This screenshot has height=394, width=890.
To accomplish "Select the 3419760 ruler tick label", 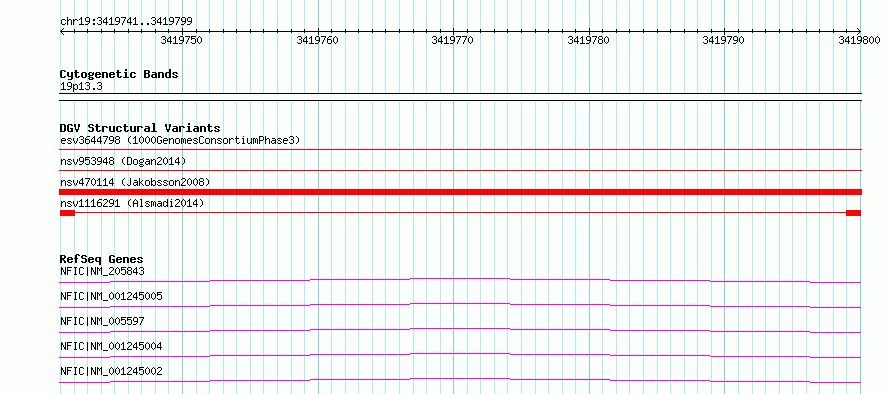I will click(x=317, y=40).
